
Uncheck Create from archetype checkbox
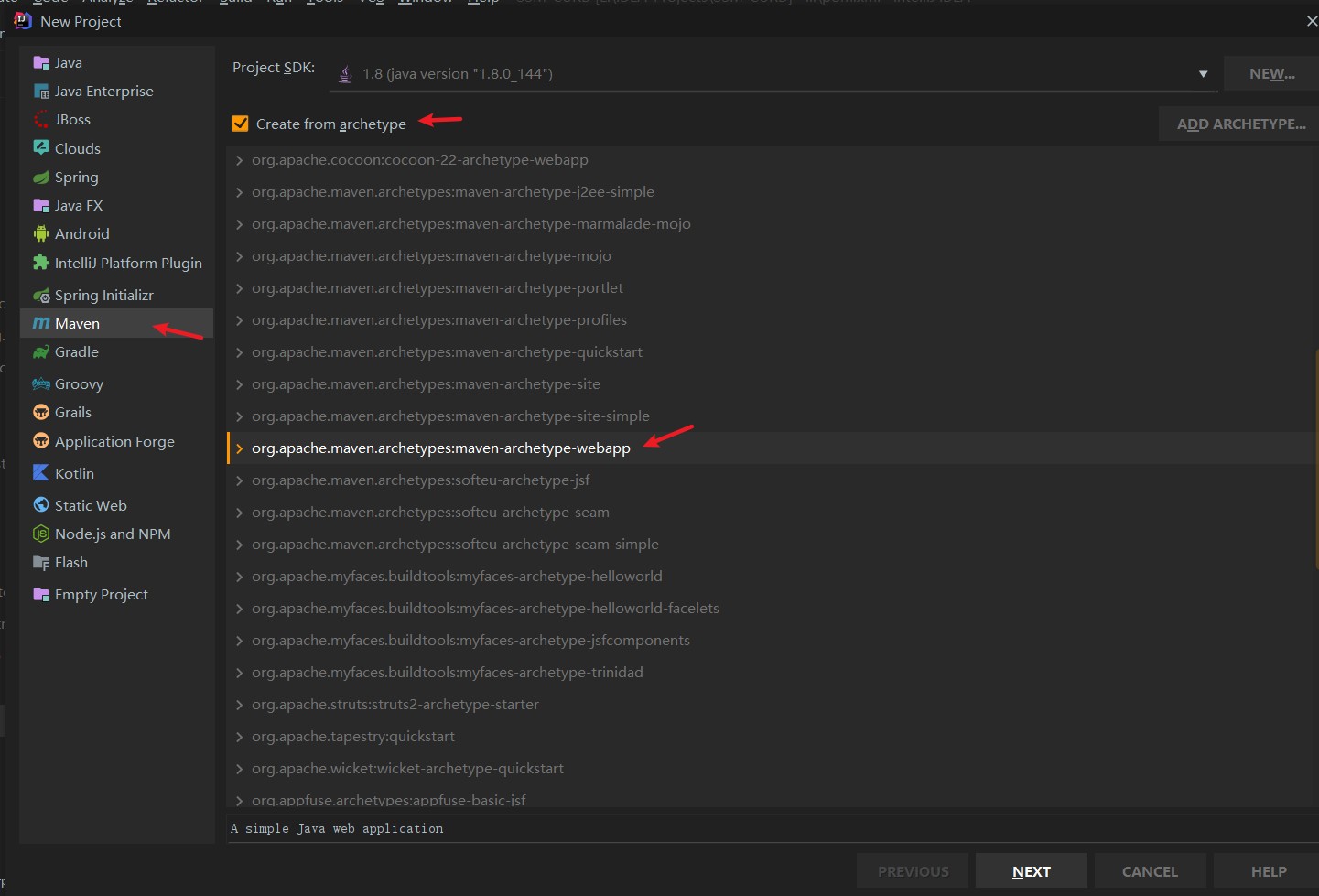[x=241, y=124]
